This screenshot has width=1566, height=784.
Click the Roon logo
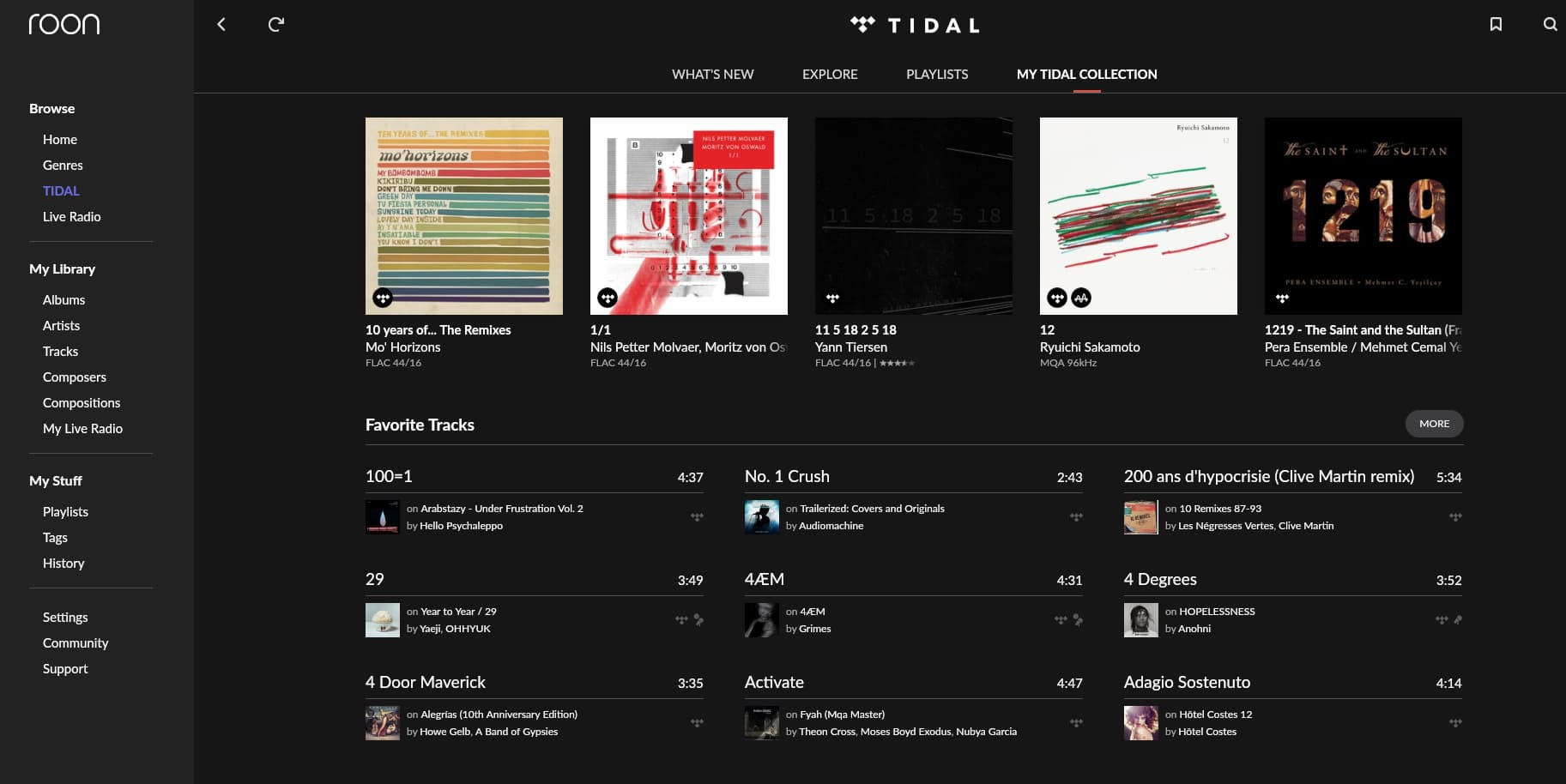(64, 24)
